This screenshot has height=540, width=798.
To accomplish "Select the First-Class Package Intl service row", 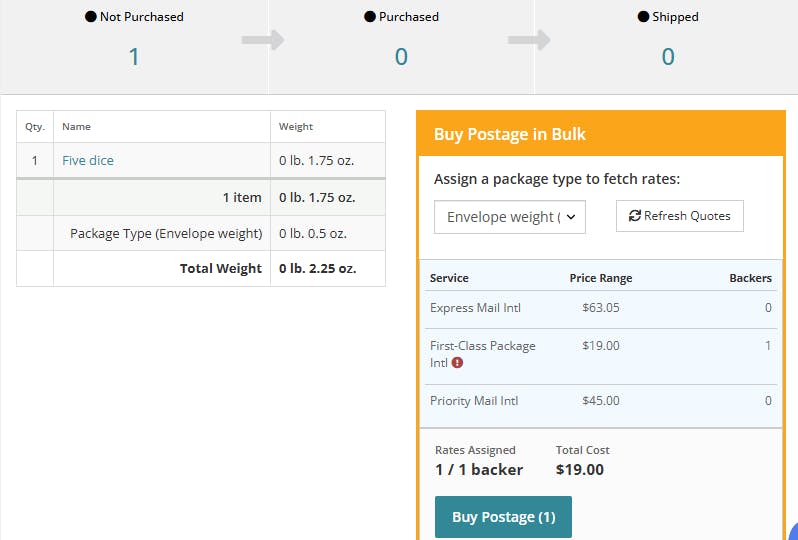I will 600,355.
